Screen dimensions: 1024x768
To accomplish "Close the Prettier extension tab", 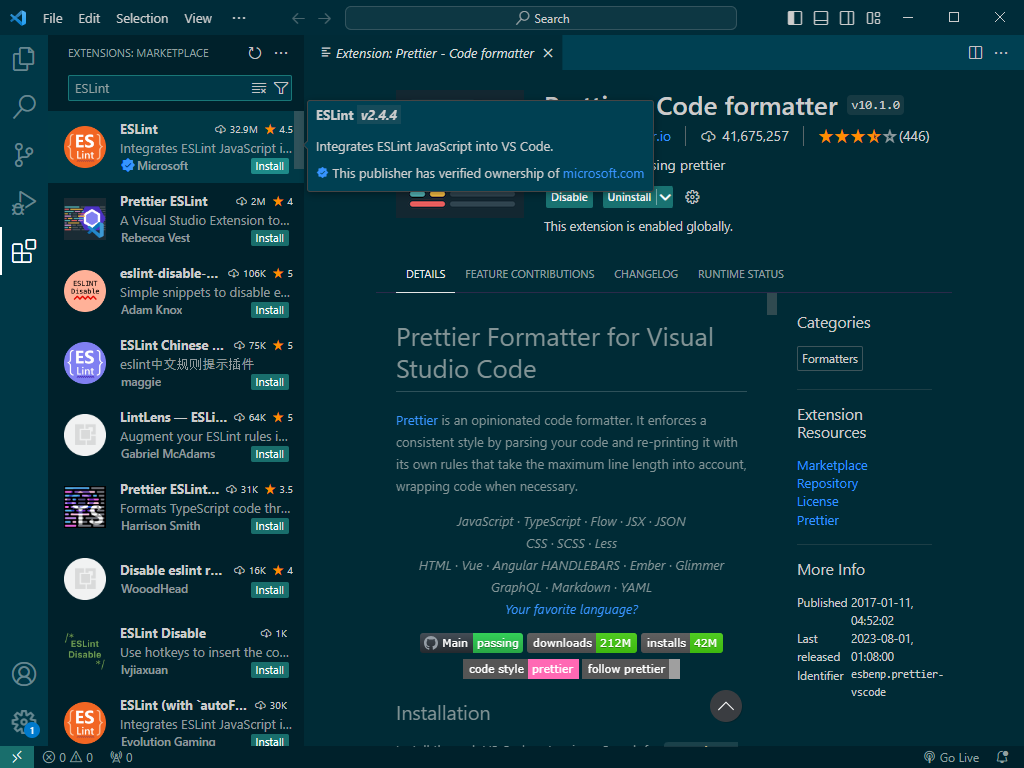I will (549, 54).
